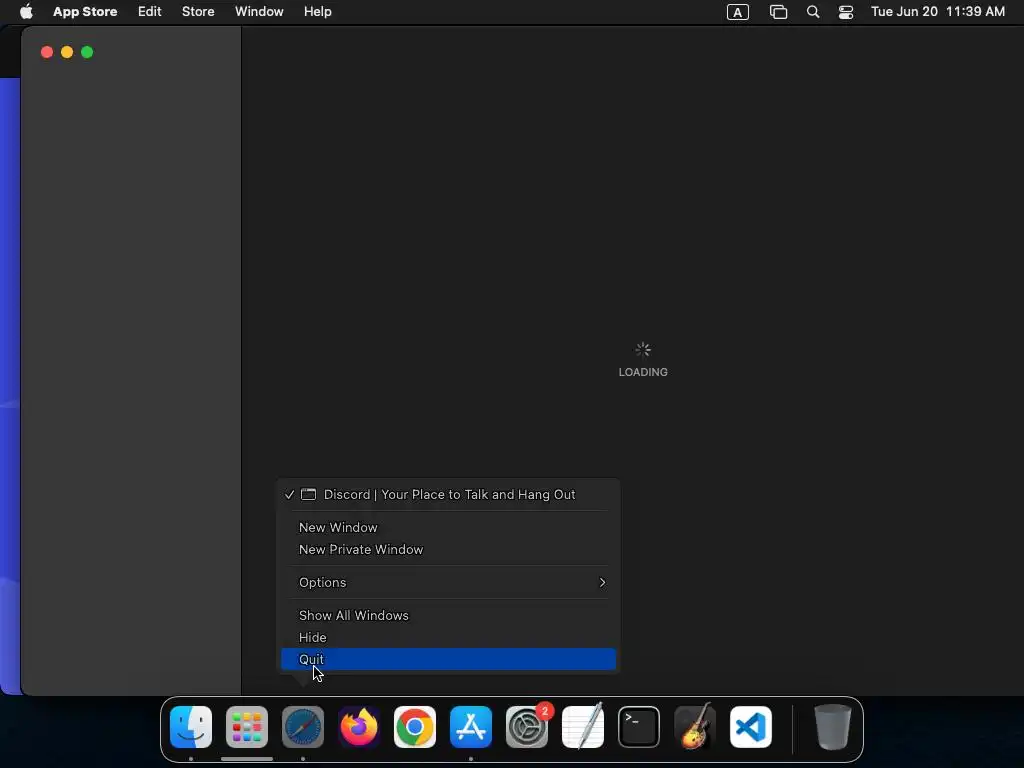Open TextEdit from the Dock
The image size is (1024, 768).
583,727
